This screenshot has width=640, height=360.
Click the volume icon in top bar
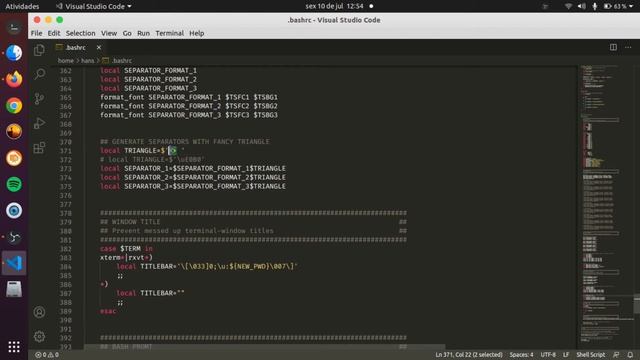point(581,6)
